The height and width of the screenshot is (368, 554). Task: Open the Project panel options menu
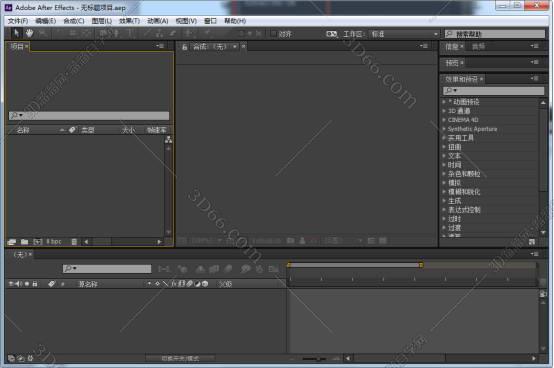[160, 46]
